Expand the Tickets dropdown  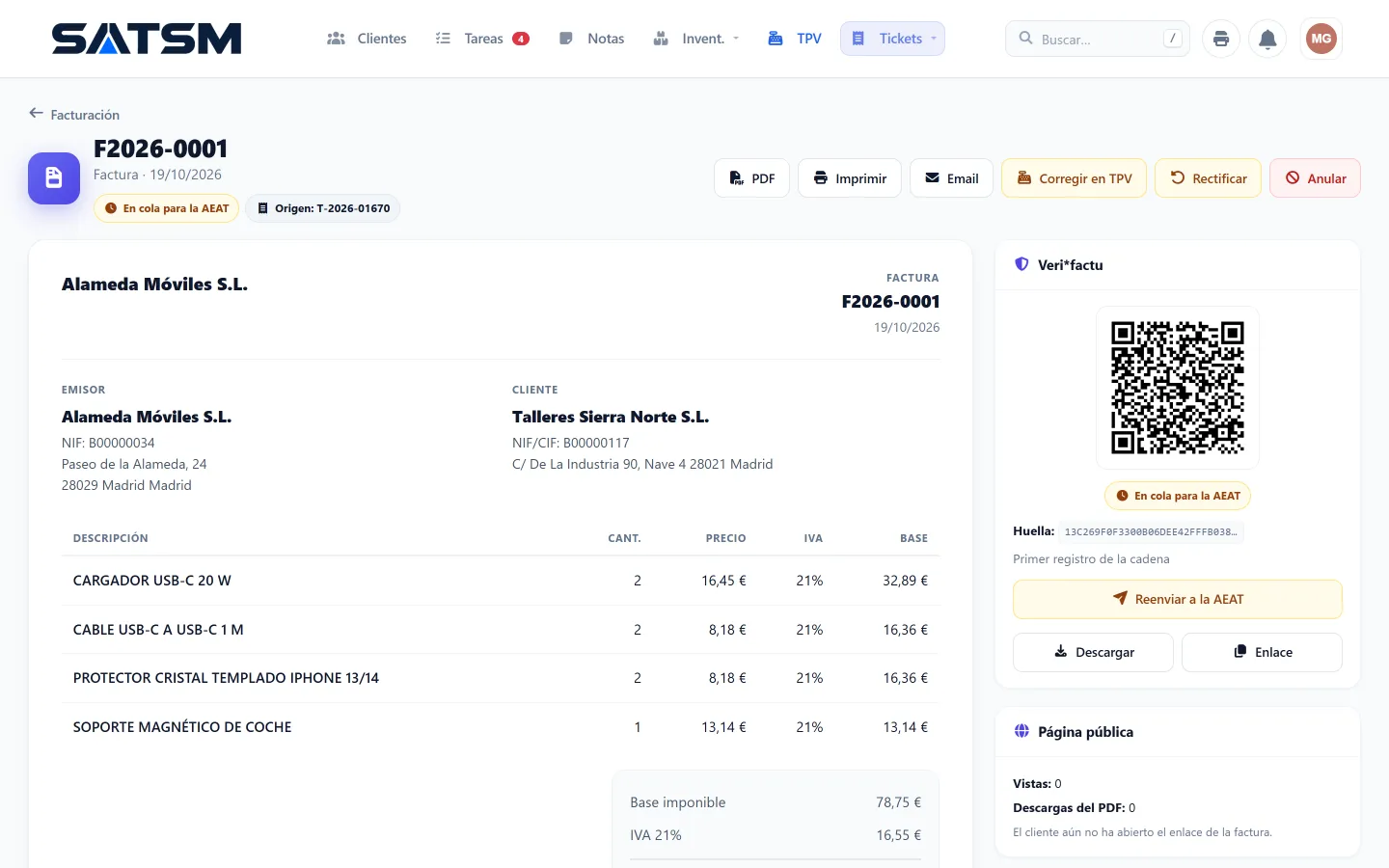pos(892,39)
